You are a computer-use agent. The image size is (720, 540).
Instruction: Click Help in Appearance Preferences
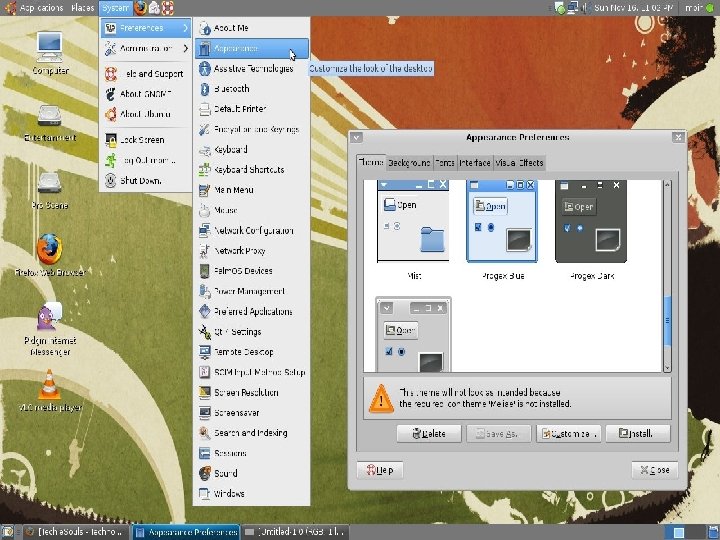pos(380,470)
